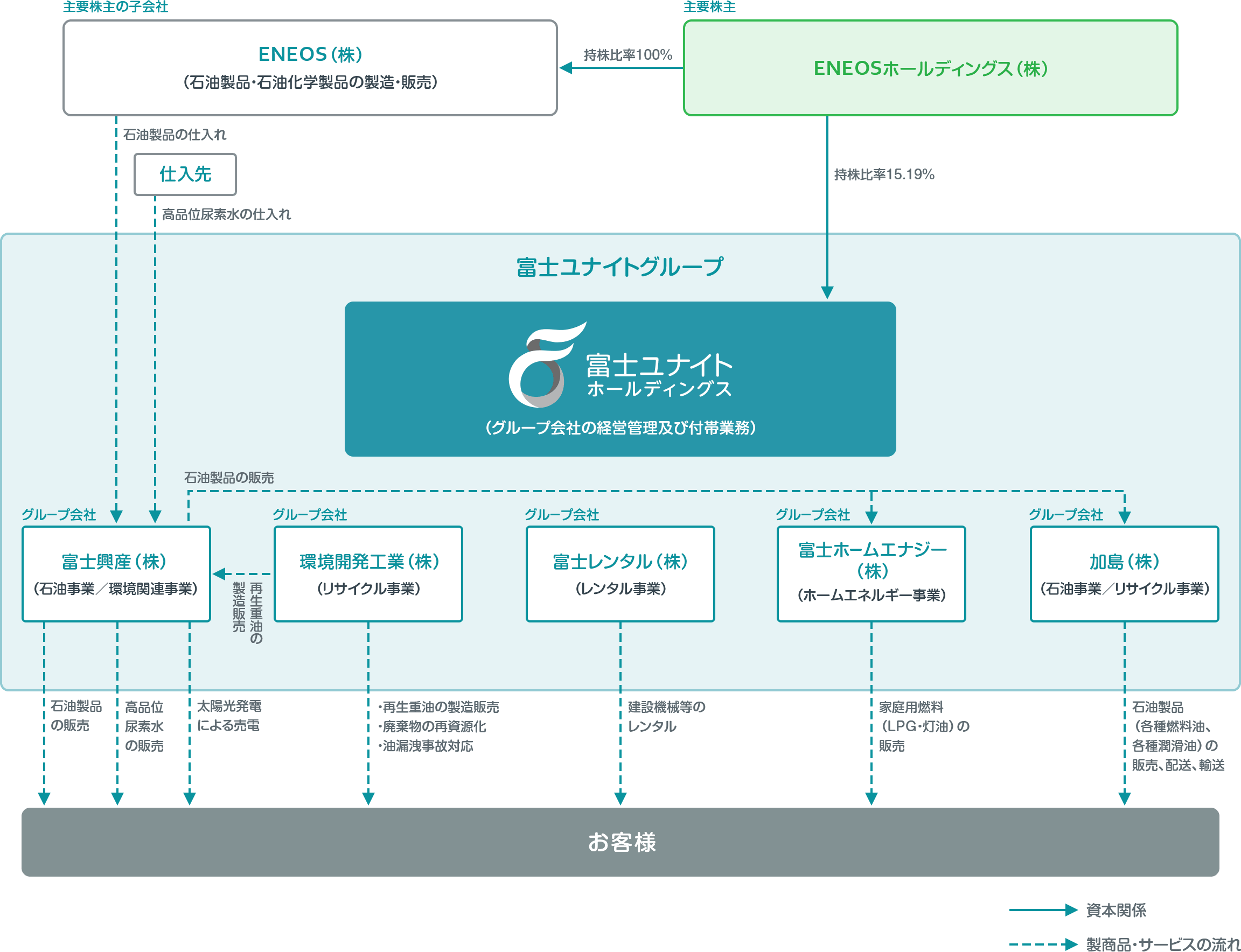This screenshot has height=952, width=1241.
Task: Click ・油漏洩事故対応 bullet text
Action: [x=425, y=745]
